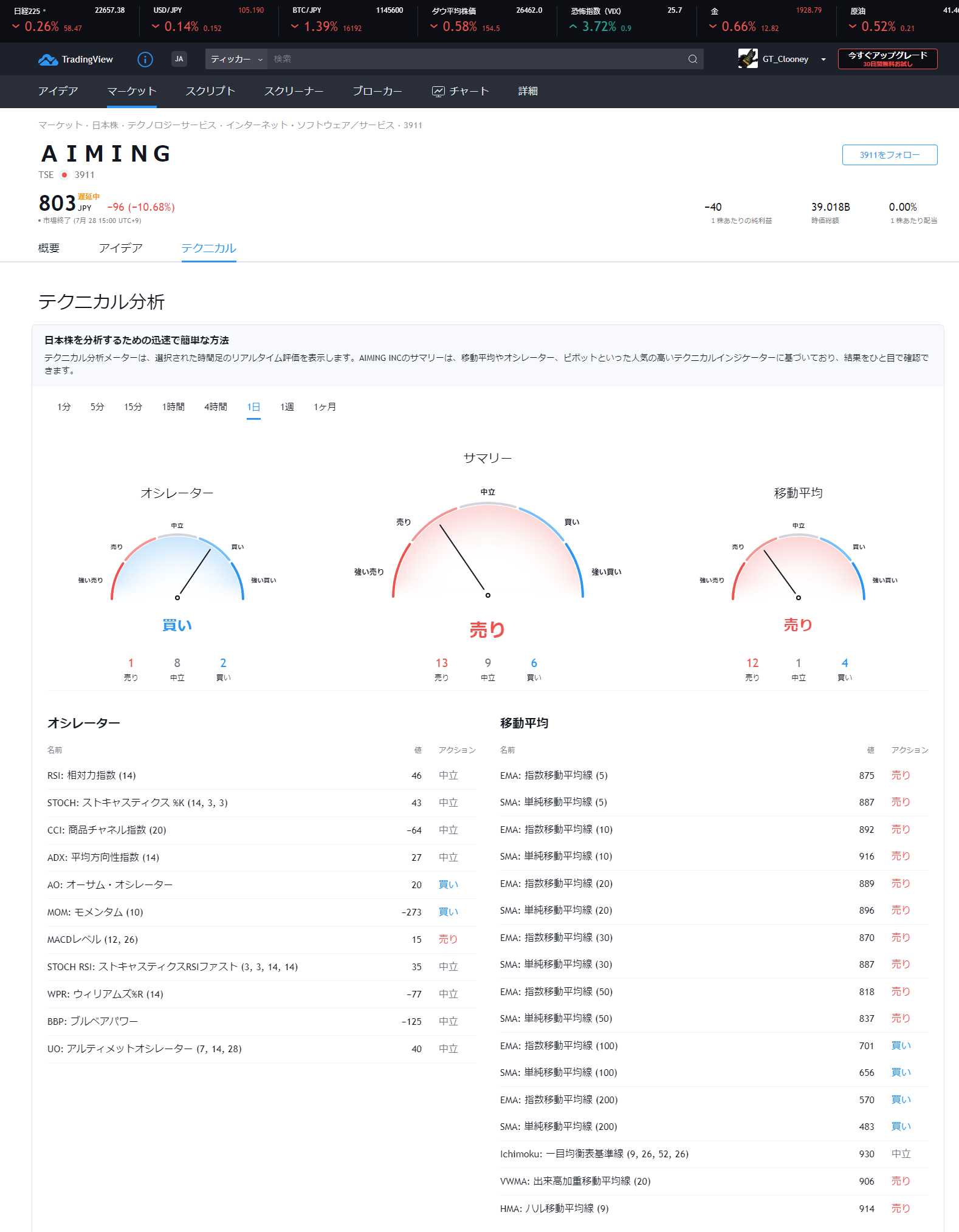Switch to the 概要 tab

(x=49, y=248)
